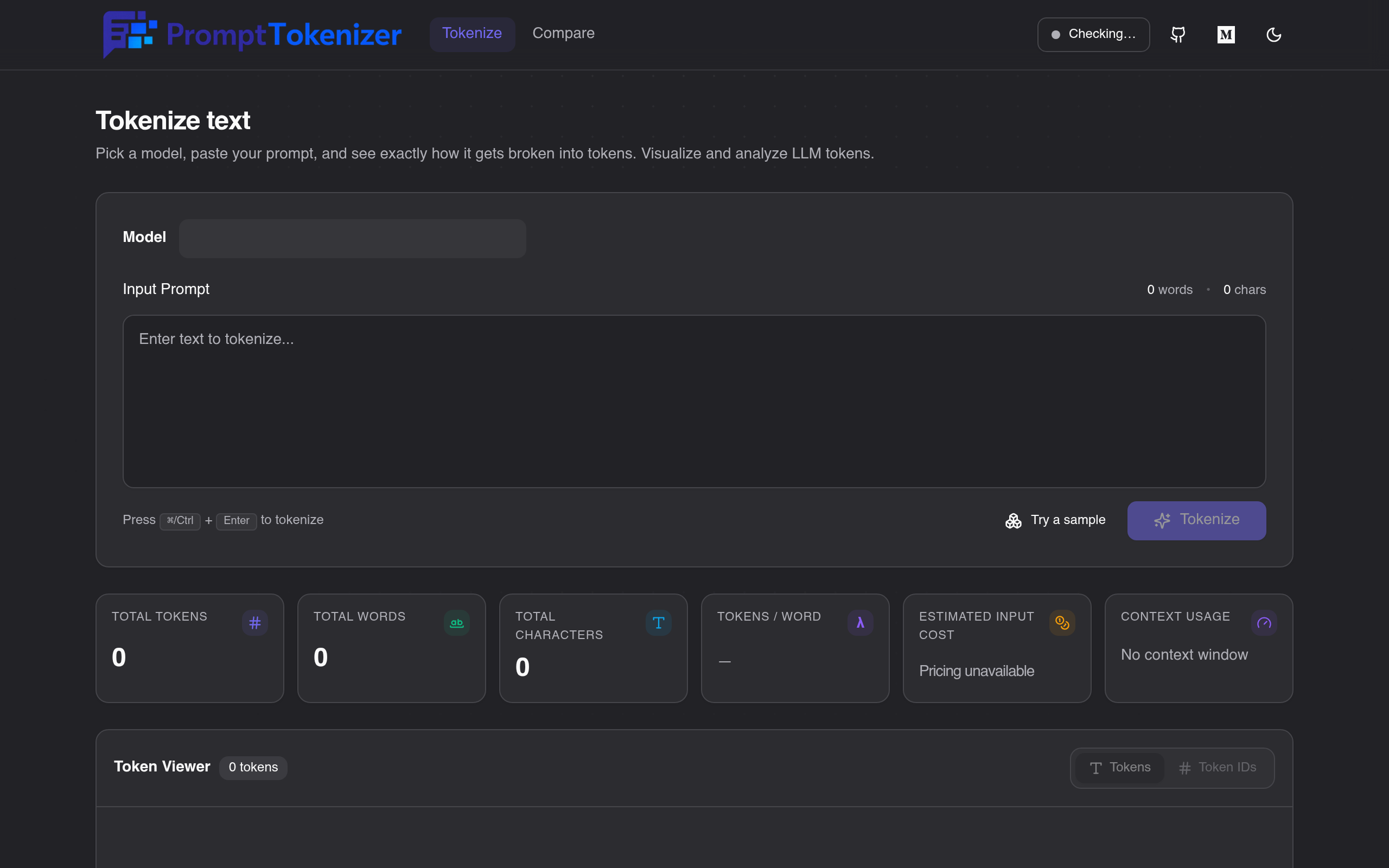1389x868 pixels.
Task: Click the 0 chars counter
Action: [1244, 290]
